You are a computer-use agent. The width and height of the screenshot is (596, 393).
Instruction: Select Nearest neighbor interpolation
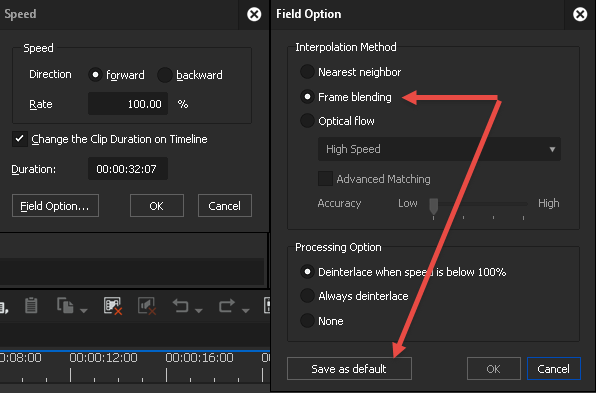(x=307, y=72)
